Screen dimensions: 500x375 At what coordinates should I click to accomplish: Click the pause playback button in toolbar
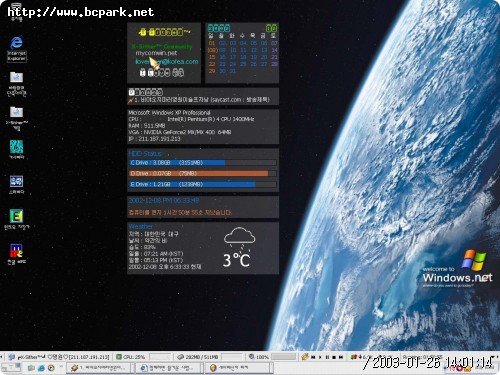pyautogui.click(x=327, y=357)
